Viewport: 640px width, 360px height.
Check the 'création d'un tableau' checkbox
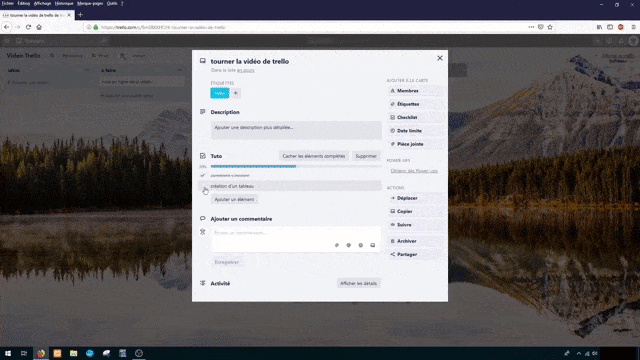[203, 187]
